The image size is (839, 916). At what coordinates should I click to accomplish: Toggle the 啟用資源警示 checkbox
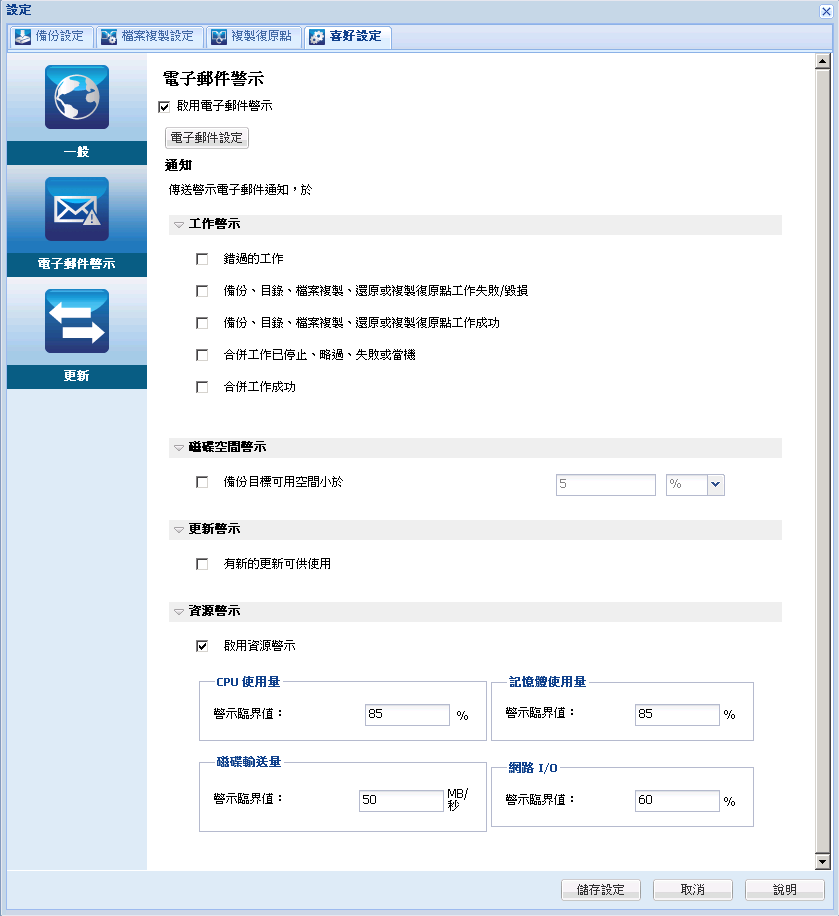[202, 646]
